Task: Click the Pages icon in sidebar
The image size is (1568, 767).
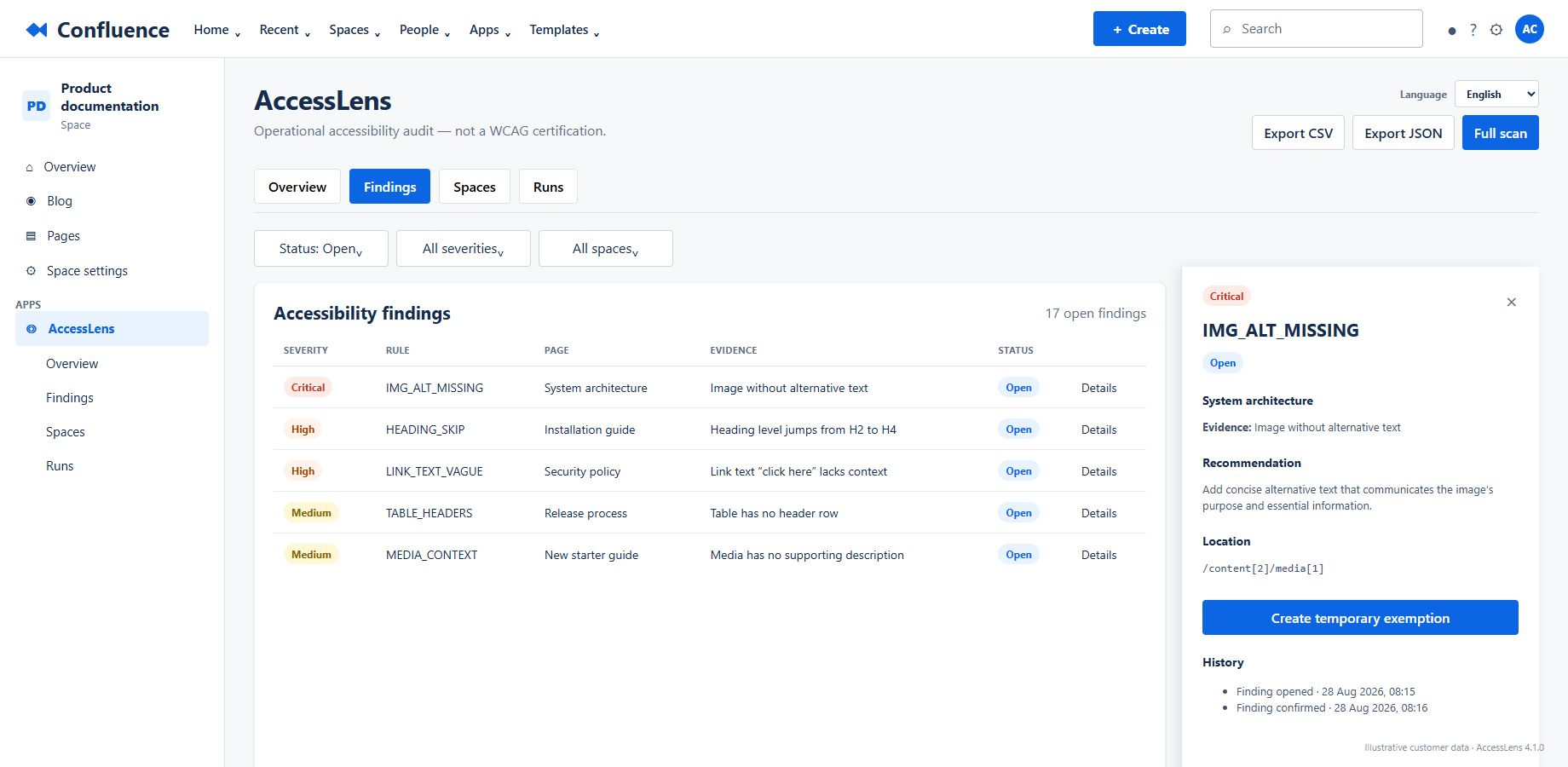Action: click(31, 236)
